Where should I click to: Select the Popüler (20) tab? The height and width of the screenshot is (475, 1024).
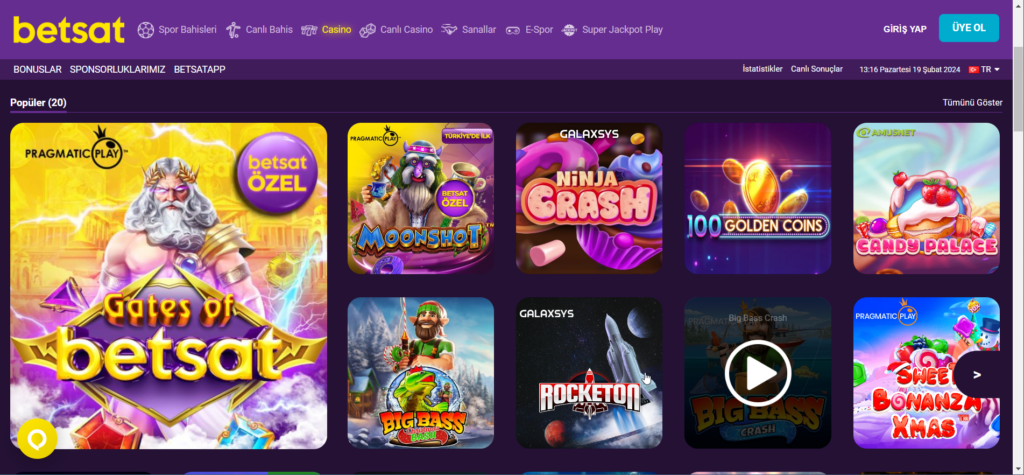(38, 103)
